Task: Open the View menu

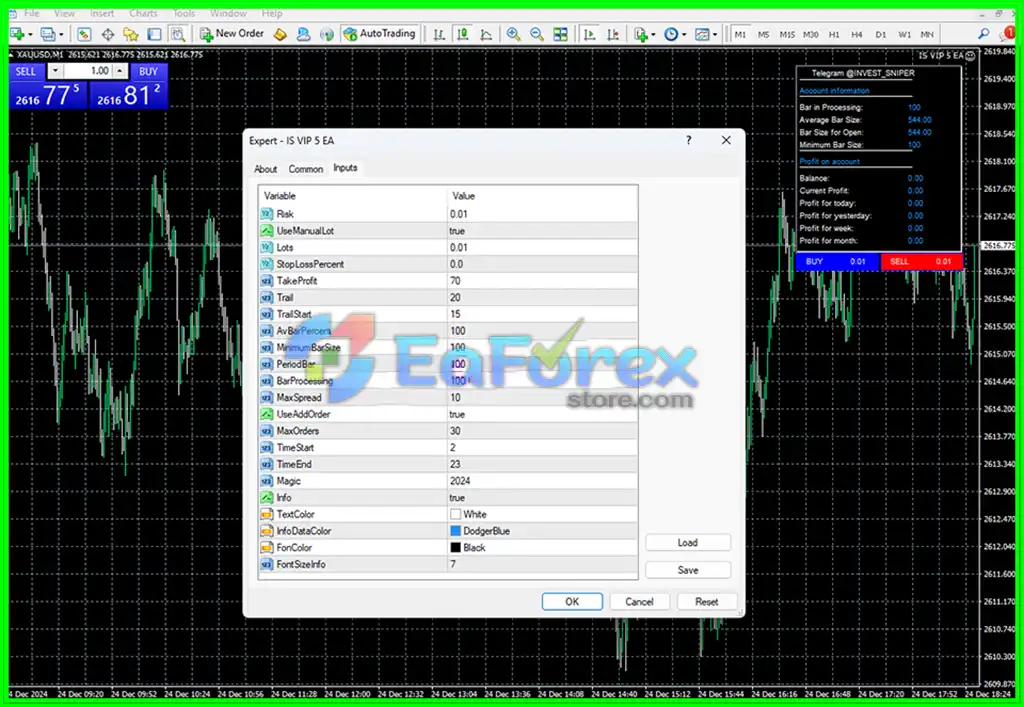Action: point(64,13)
